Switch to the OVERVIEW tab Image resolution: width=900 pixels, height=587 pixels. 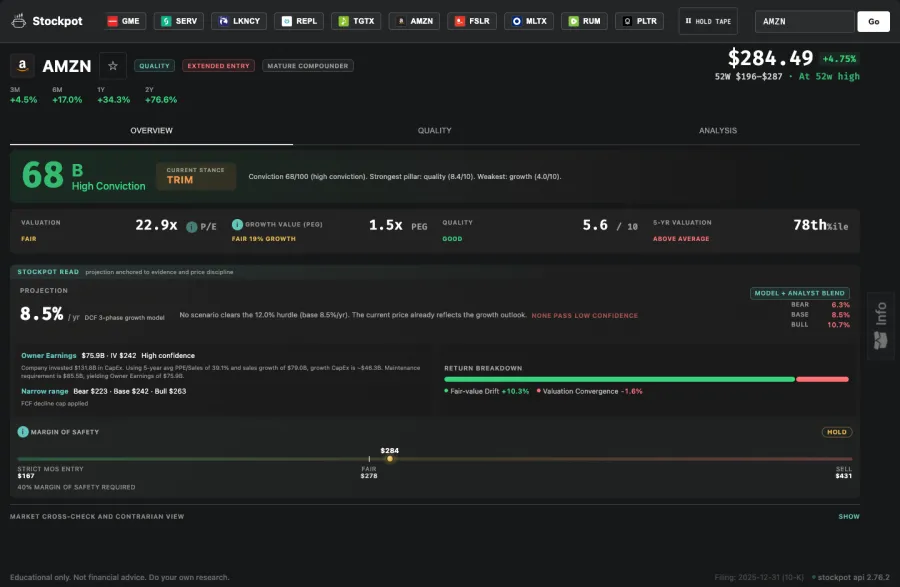152,131
